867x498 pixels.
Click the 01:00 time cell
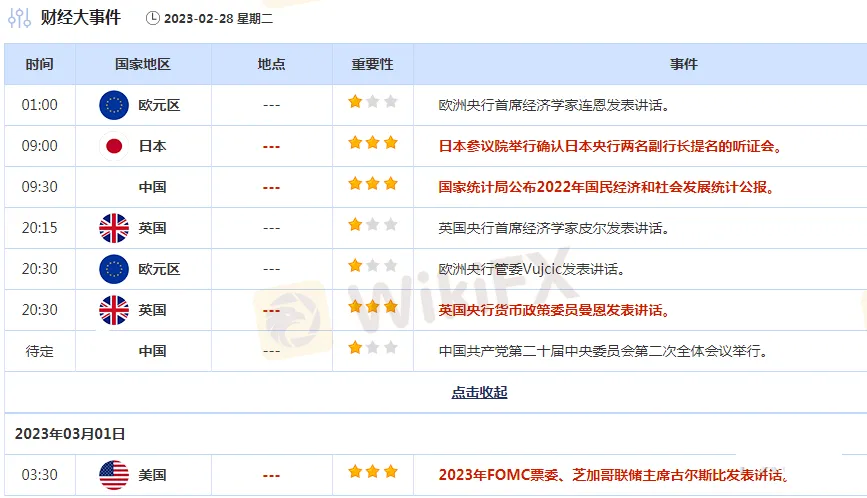[x=40, y=105]
